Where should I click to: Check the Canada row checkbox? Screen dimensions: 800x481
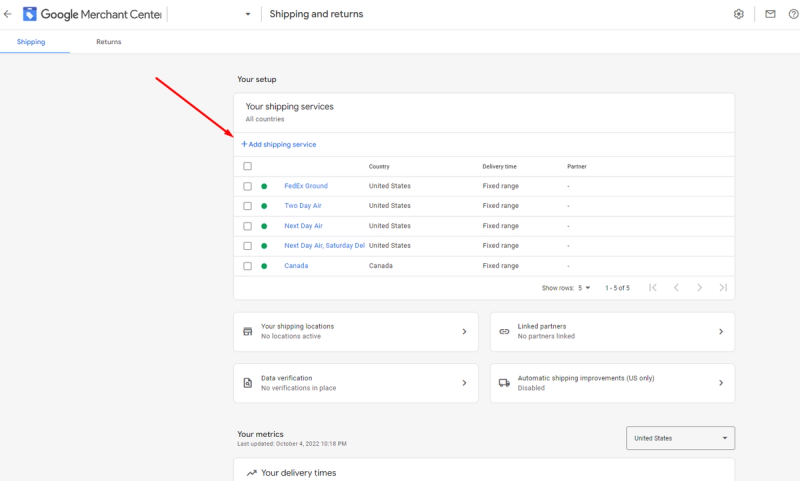pyautogui.click(x=247, y=266)
